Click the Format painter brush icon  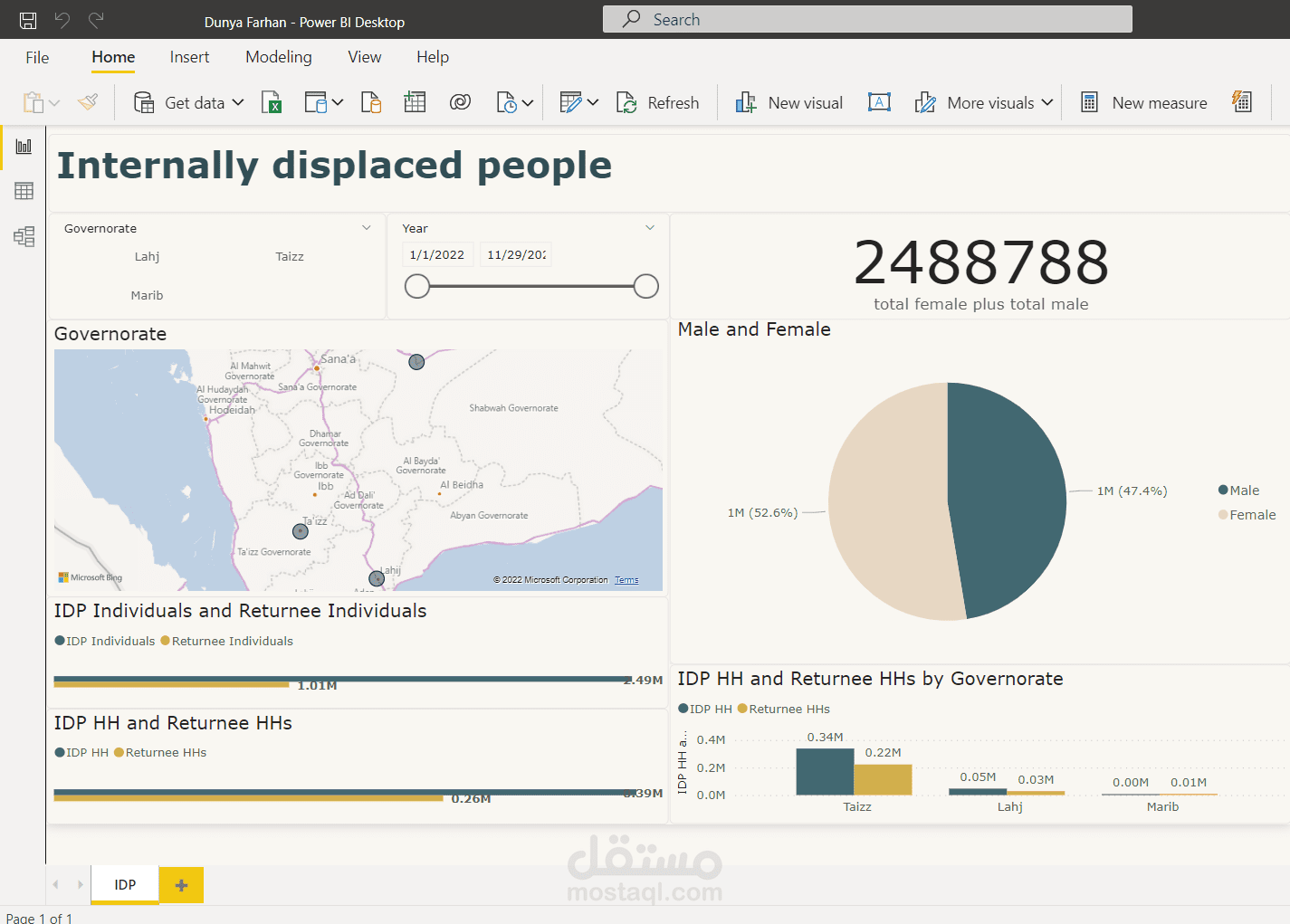point(88,102)
